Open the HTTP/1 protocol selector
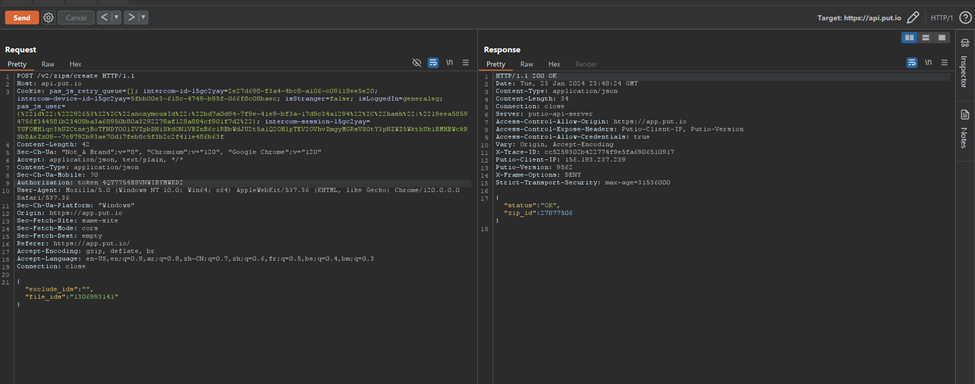Image resolution: width=975 pixels, height=384 pixels. point(942,17)
